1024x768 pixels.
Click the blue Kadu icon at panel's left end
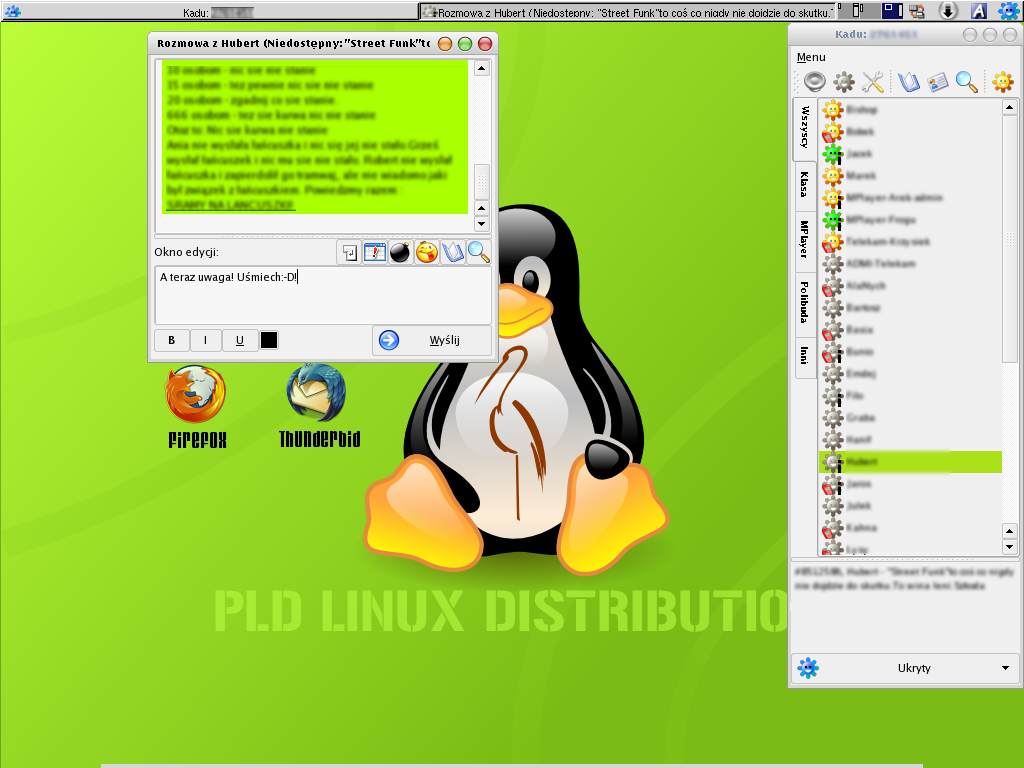coord(12,11)
